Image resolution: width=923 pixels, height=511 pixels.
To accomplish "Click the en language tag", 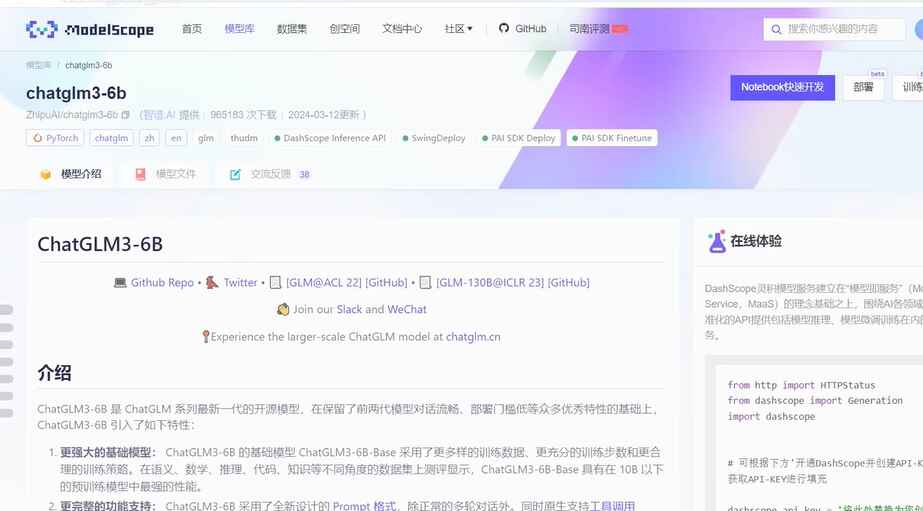I will coord(176,138).
